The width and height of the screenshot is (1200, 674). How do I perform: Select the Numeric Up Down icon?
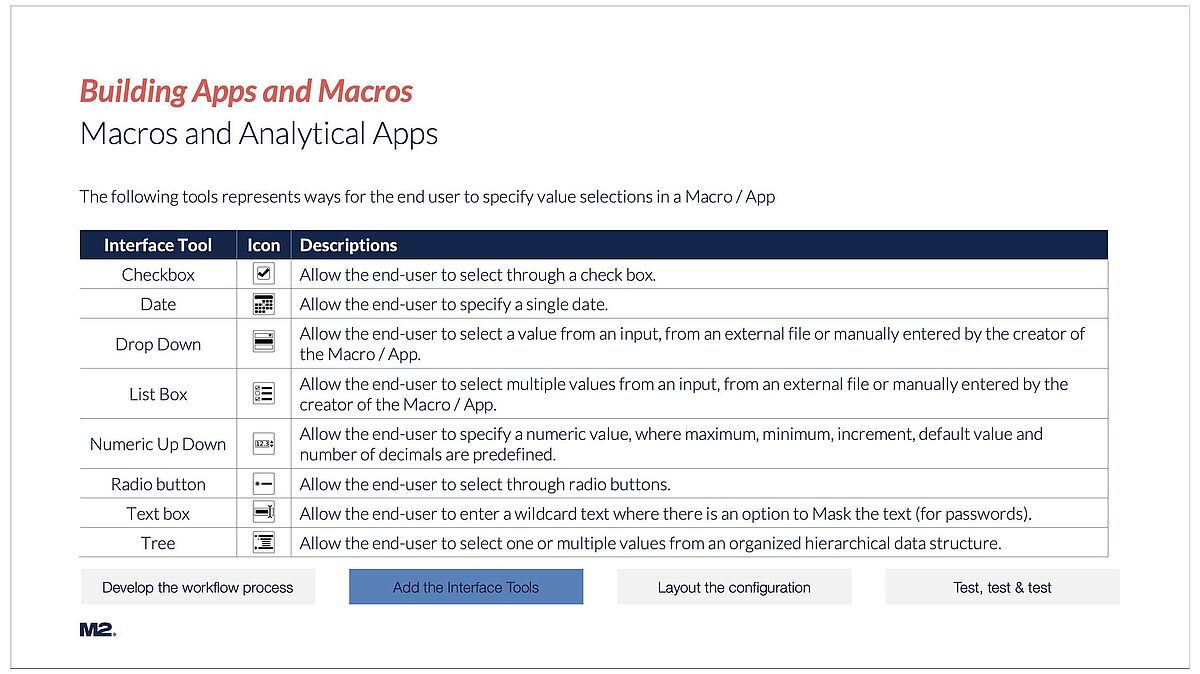pyautogui.click(x=264, y=444)
